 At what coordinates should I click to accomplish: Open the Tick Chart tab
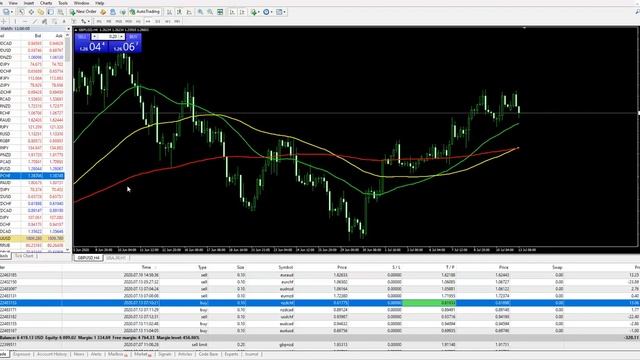pyautogui.click(x=24, y=256)
